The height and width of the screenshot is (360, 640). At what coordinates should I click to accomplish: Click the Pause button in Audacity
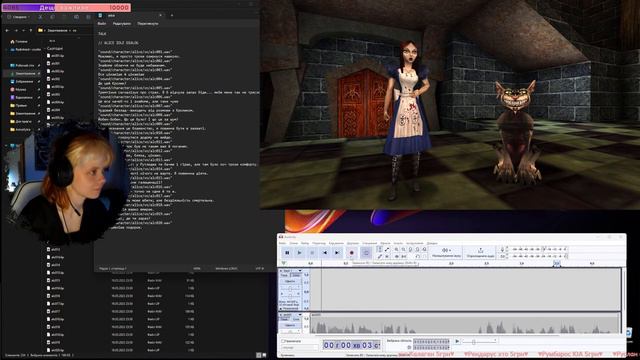point(287,253)
